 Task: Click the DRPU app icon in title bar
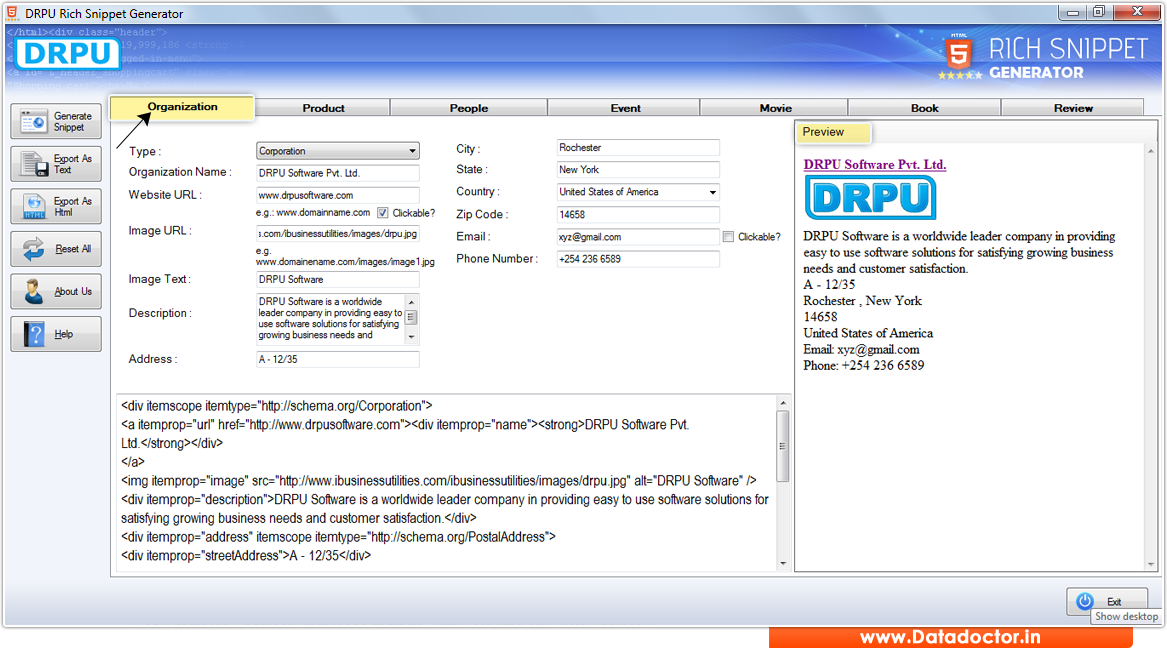click(x=12, y=13)
